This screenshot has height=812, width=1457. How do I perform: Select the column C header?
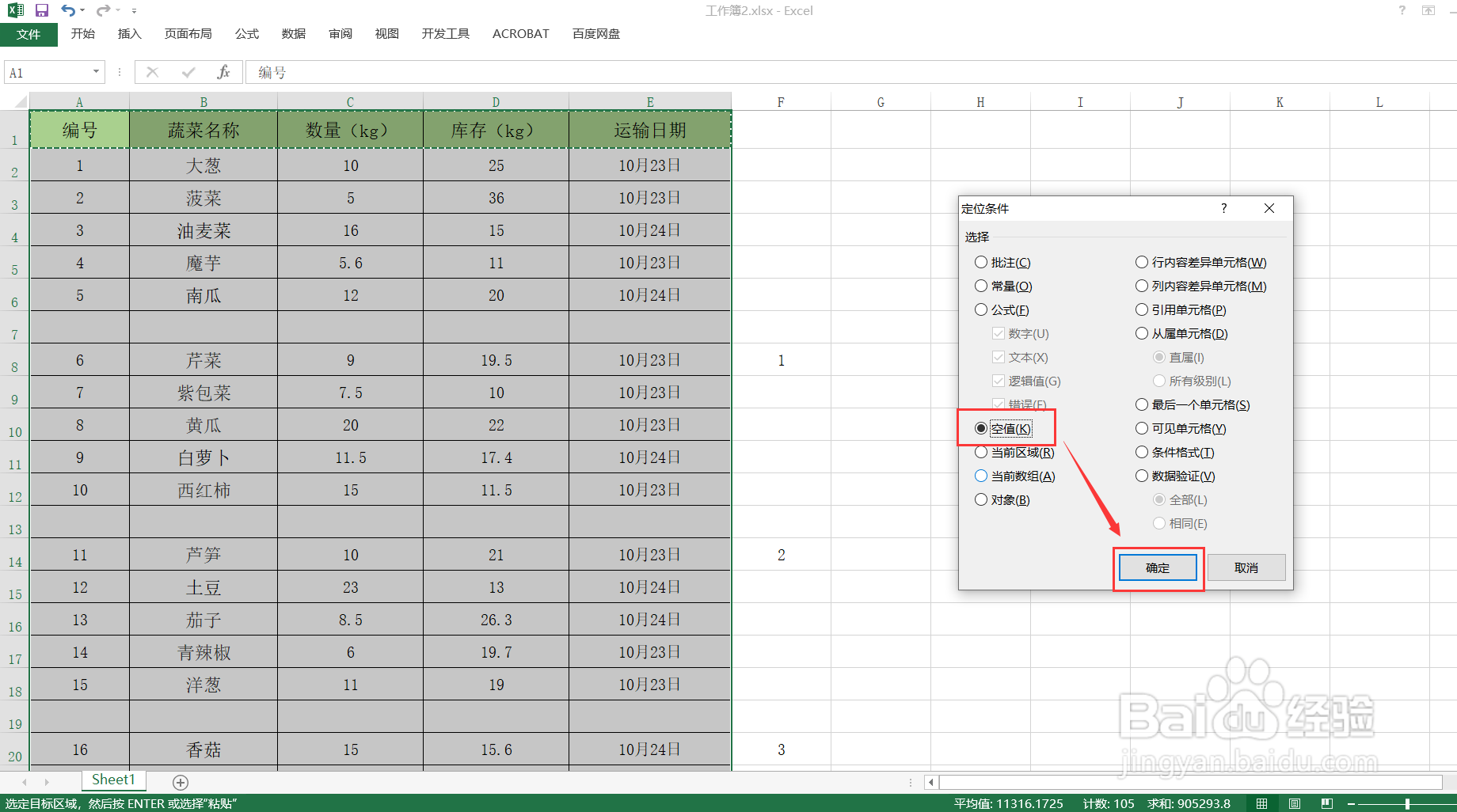click(x=350, y=102)
